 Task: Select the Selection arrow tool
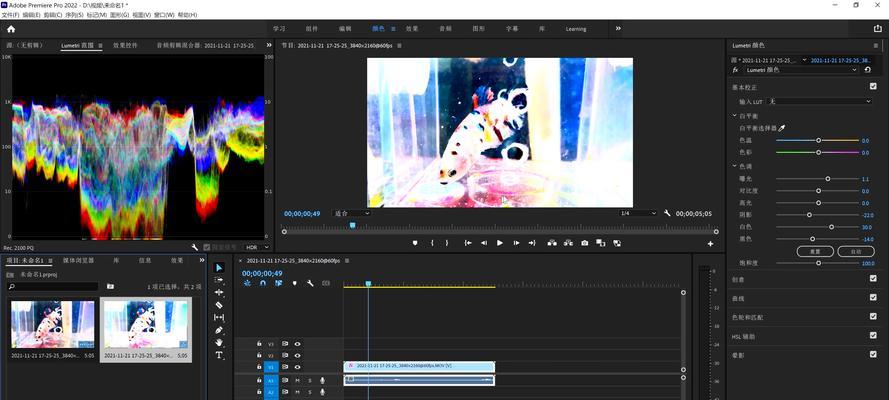pos(219,267)
